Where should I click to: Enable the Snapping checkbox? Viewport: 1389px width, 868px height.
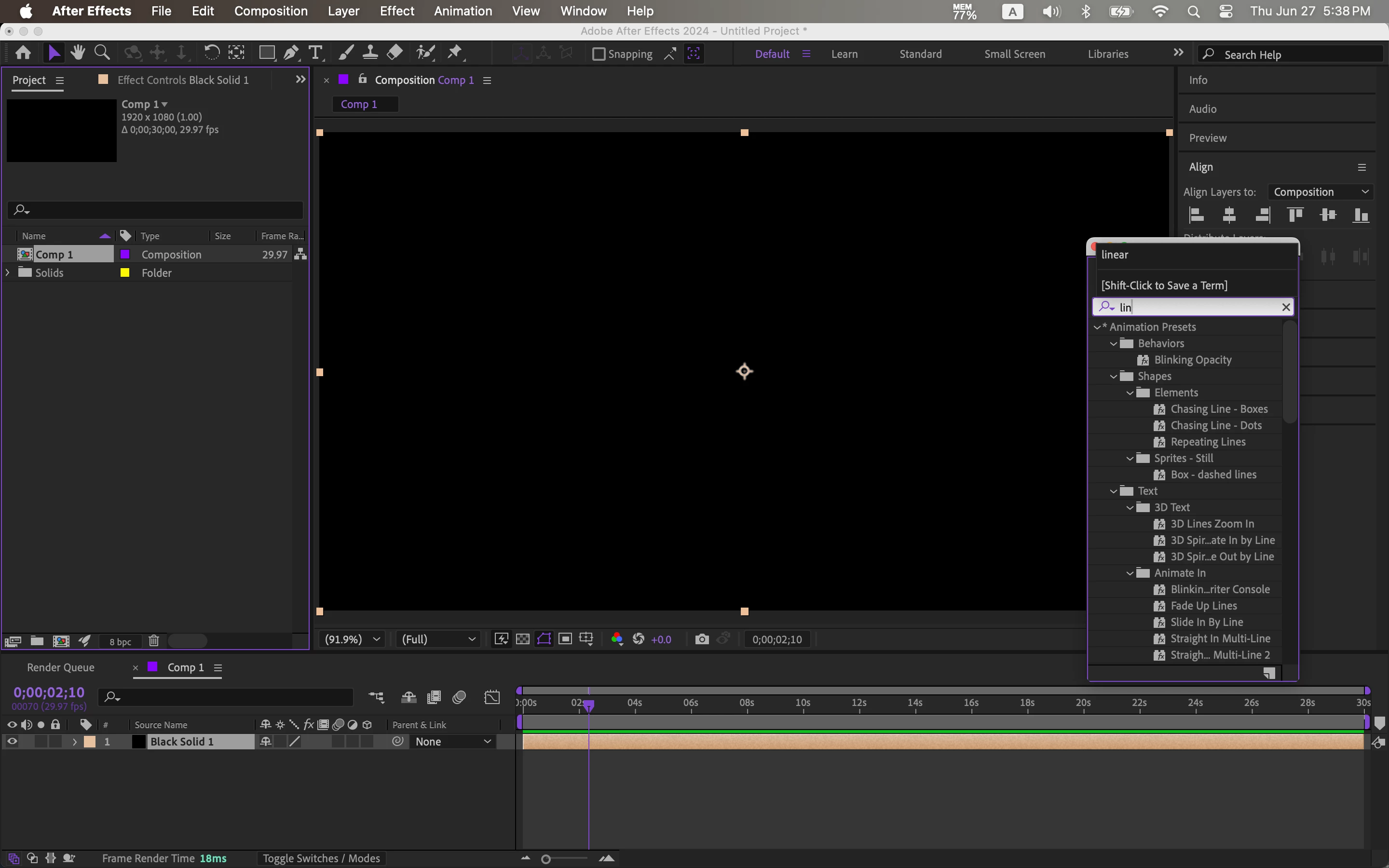coord(599,54)
